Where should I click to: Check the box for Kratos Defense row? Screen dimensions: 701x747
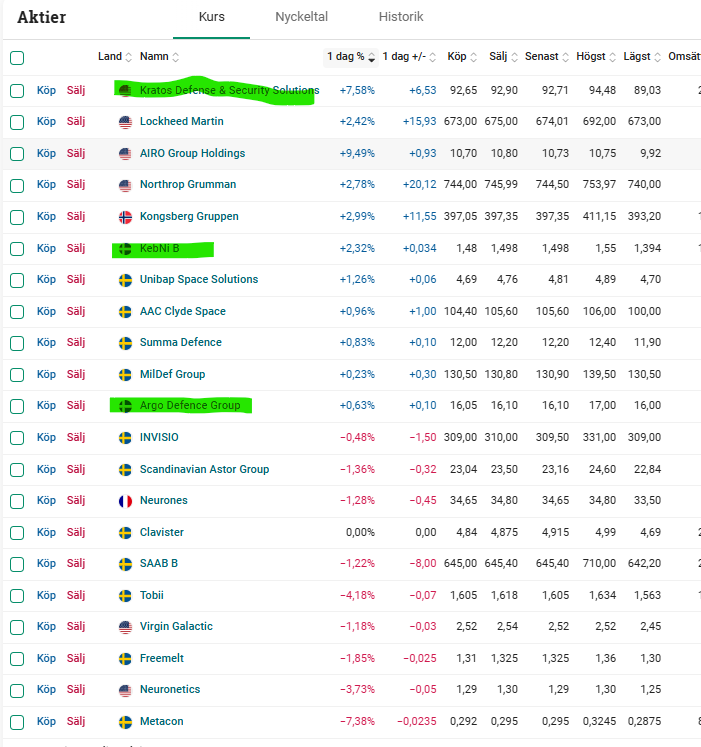pos(17,91)
